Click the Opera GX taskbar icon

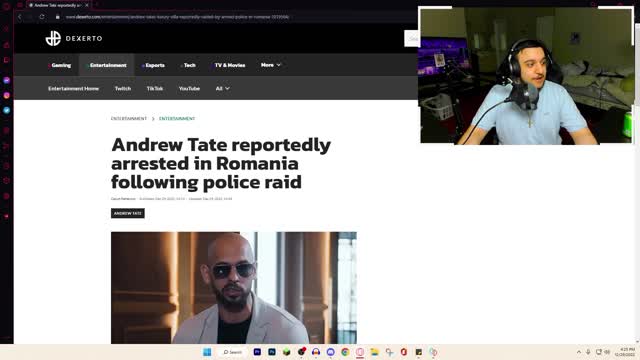tap(360, 352)
